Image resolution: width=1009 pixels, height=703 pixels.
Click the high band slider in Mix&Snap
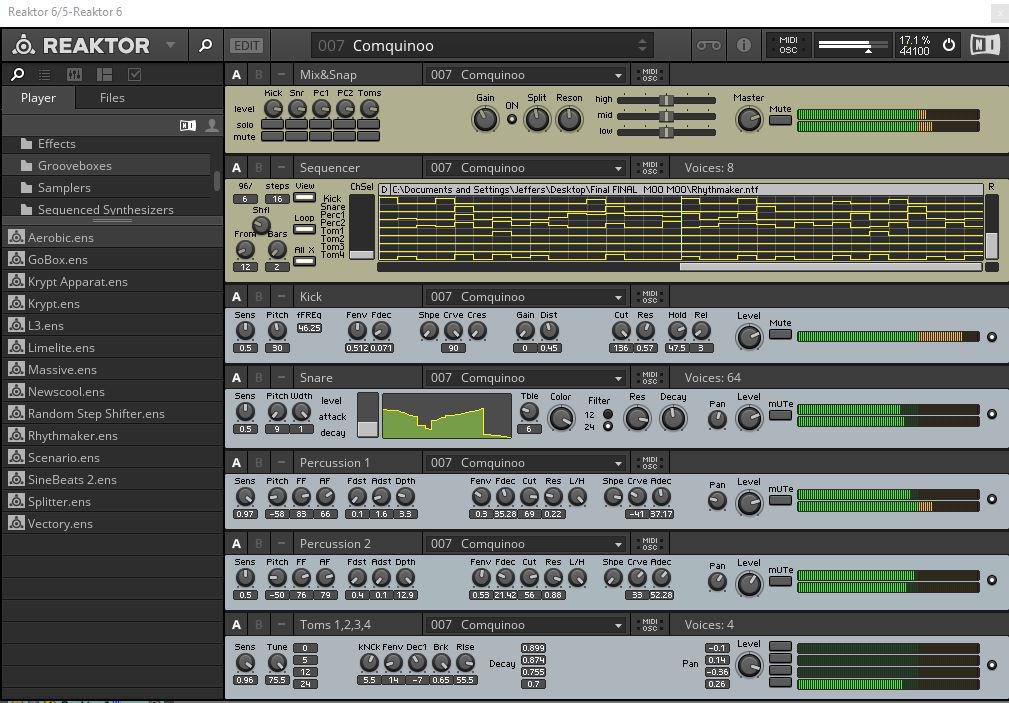(x=667, y=100)
